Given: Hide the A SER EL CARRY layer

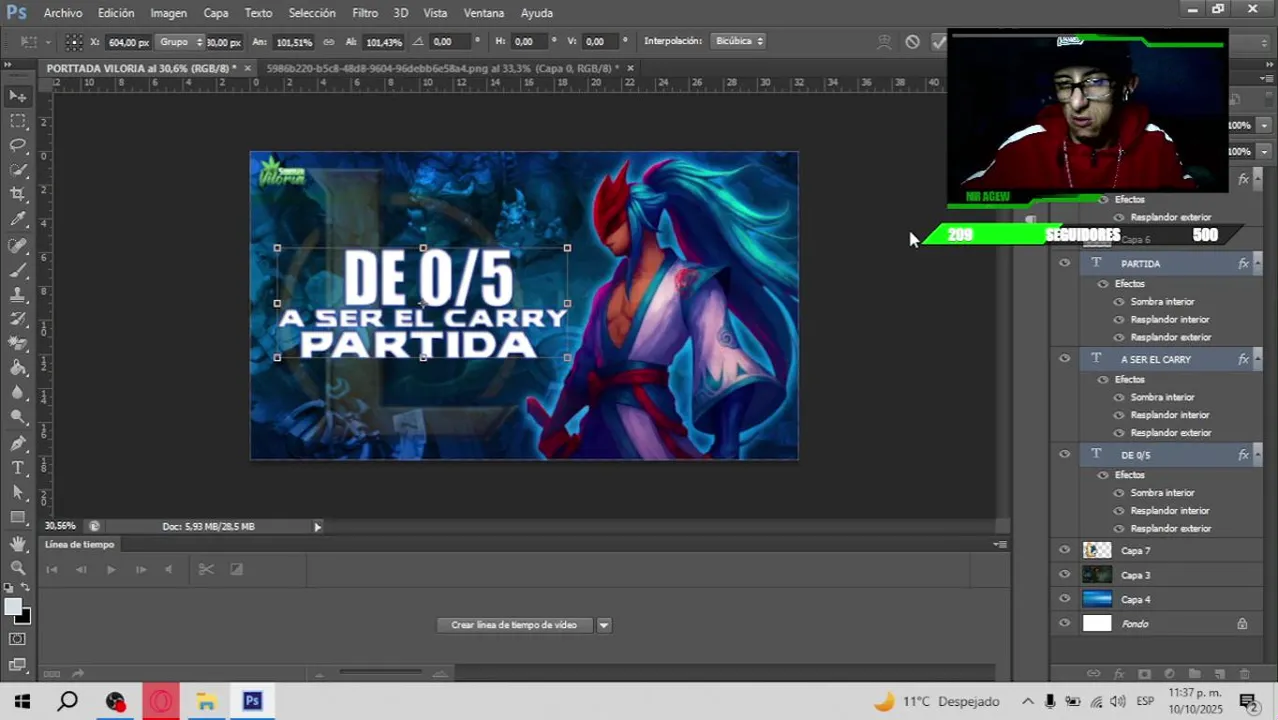Looking at the screenshot, I should click(x=1064, y=359).
